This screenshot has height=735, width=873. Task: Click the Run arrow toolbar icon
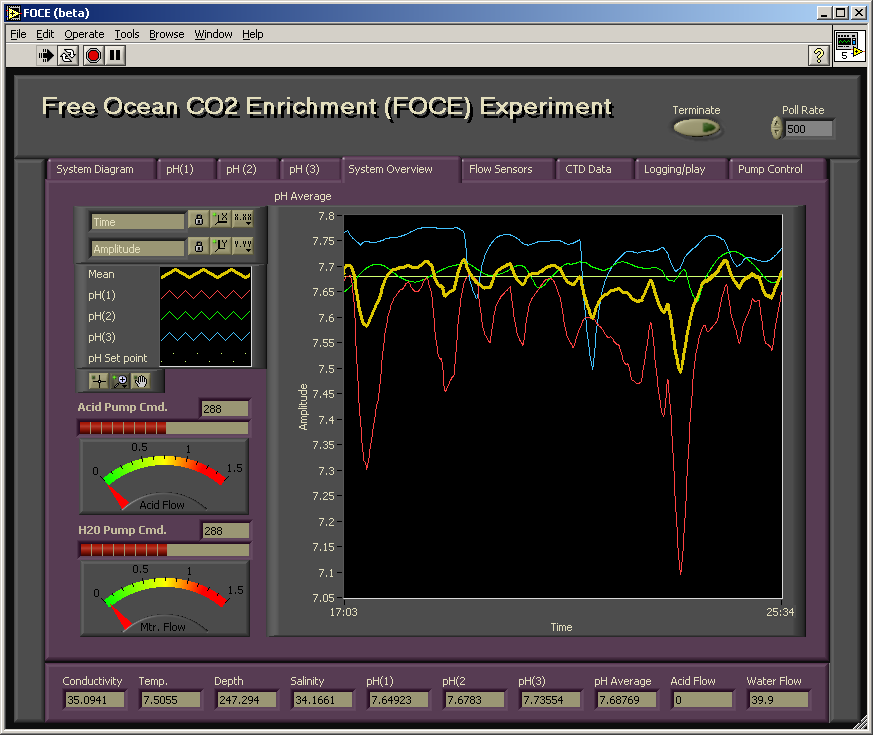[46, 56]
